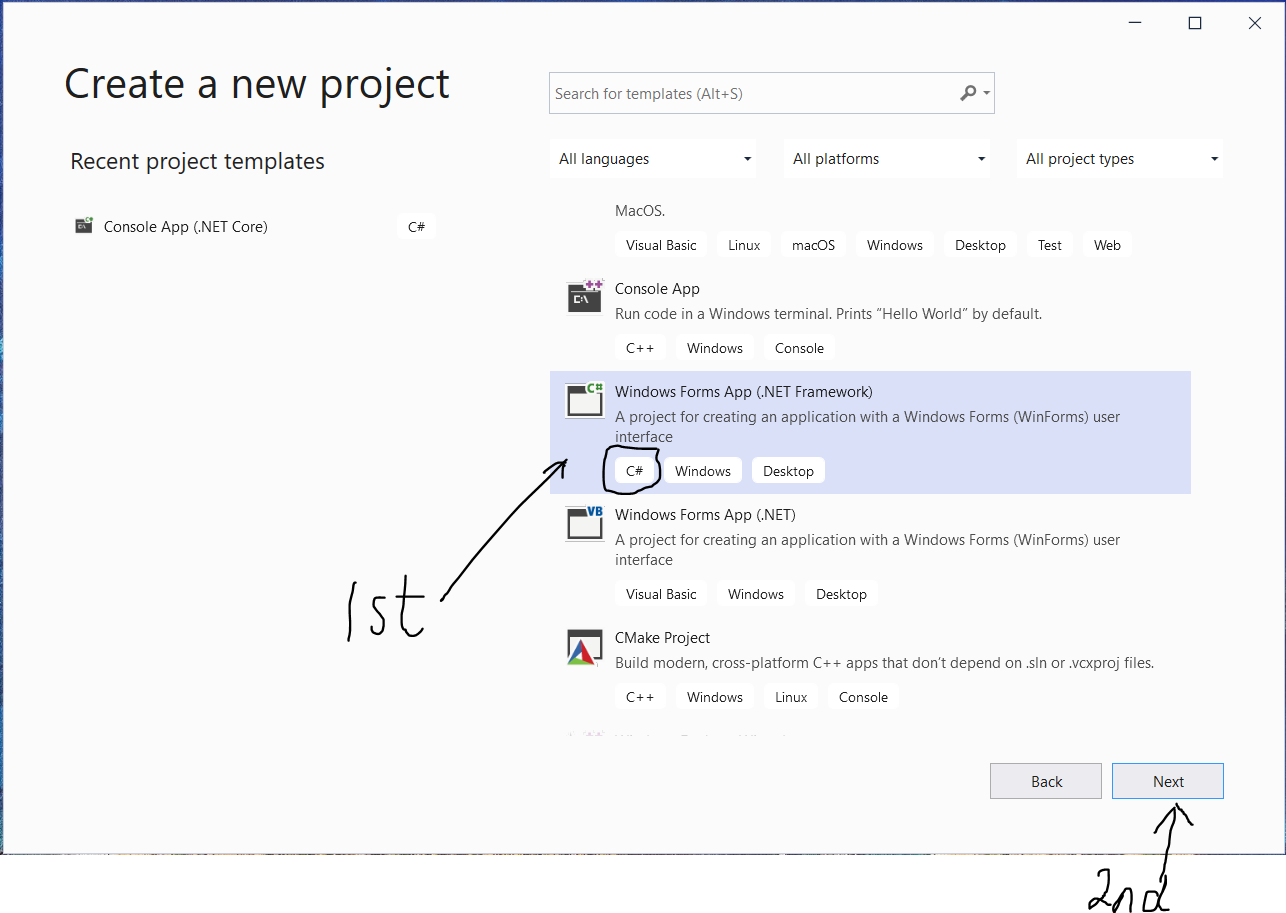Close the Create a new project dialog

(x=1254, y=24)
